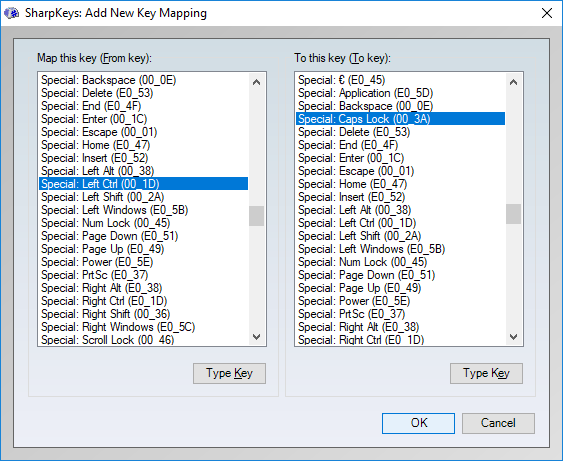Select PrtSc (E0_37) in From key list
Image resolution: width=563 pixels, height=461 pixels.
(x=143, y=275)
